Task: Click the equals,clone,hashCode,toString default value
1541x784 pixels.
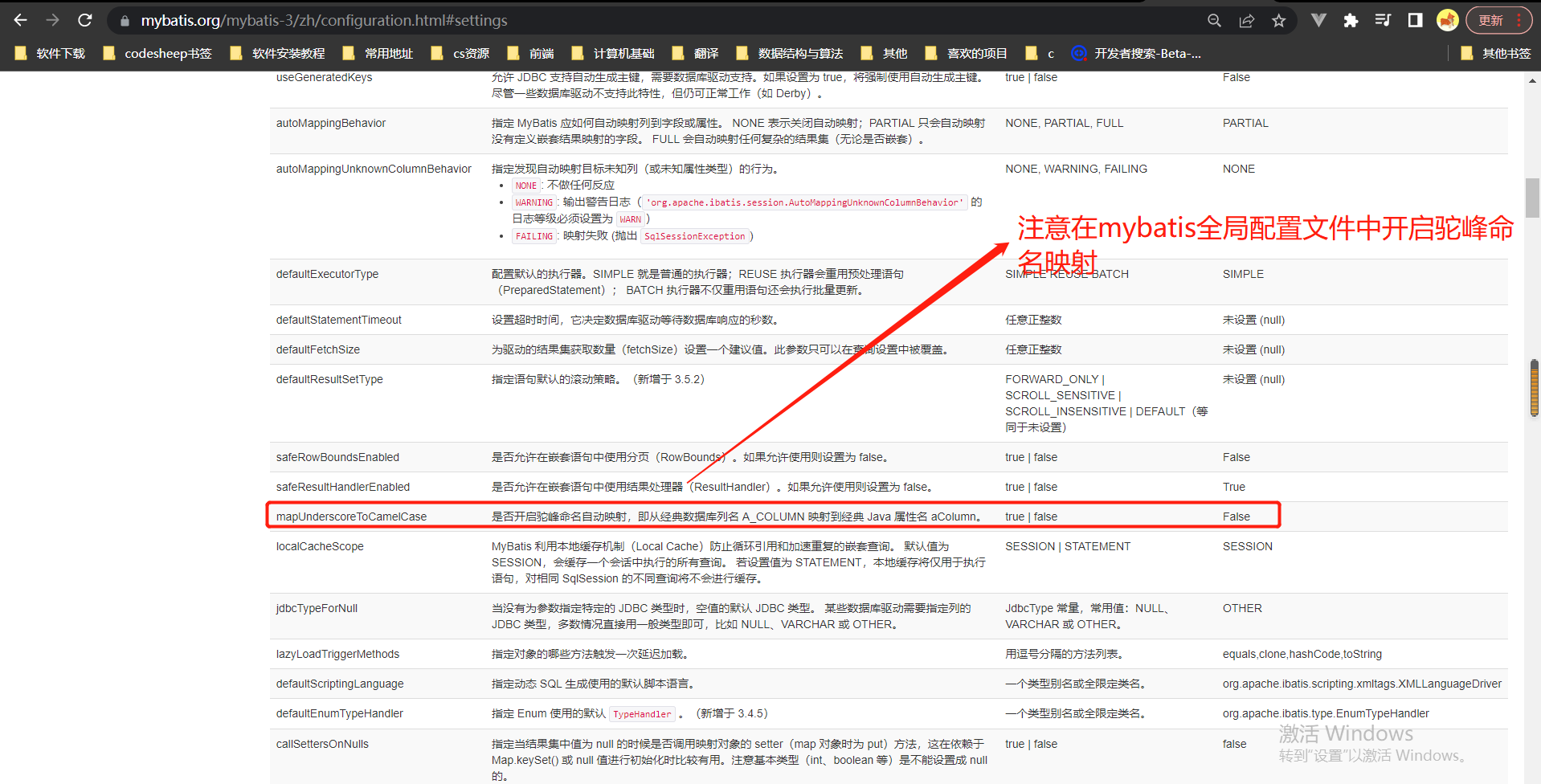Action: (x=1302, y=654)
